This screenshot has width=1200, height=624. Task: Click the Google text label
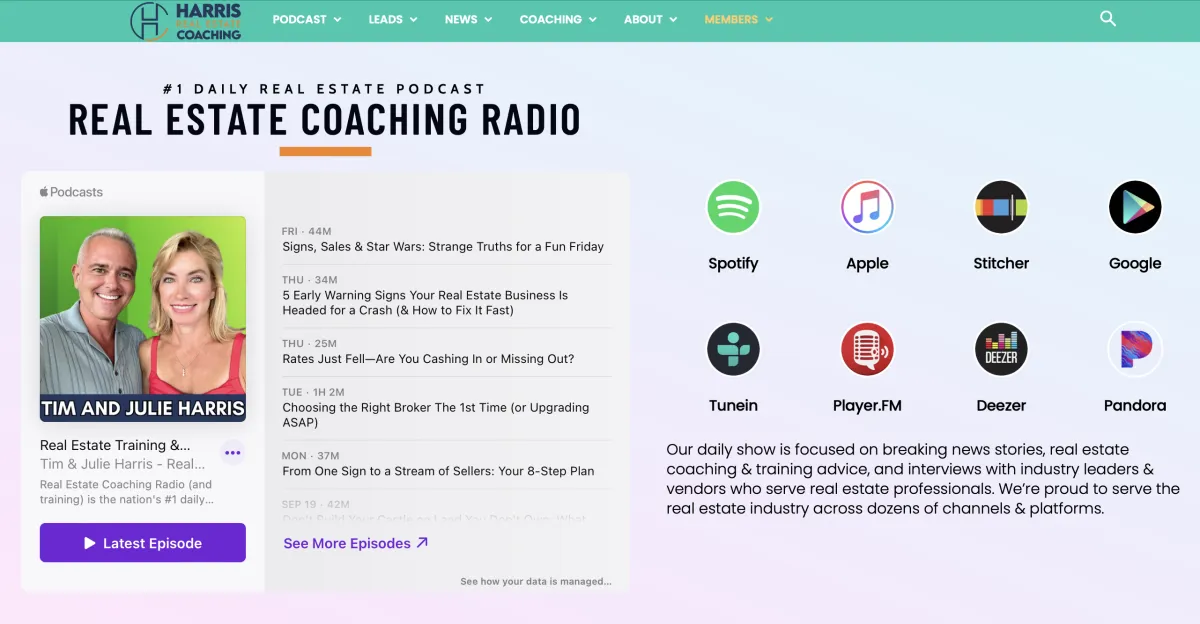[x=1135, y=263]
